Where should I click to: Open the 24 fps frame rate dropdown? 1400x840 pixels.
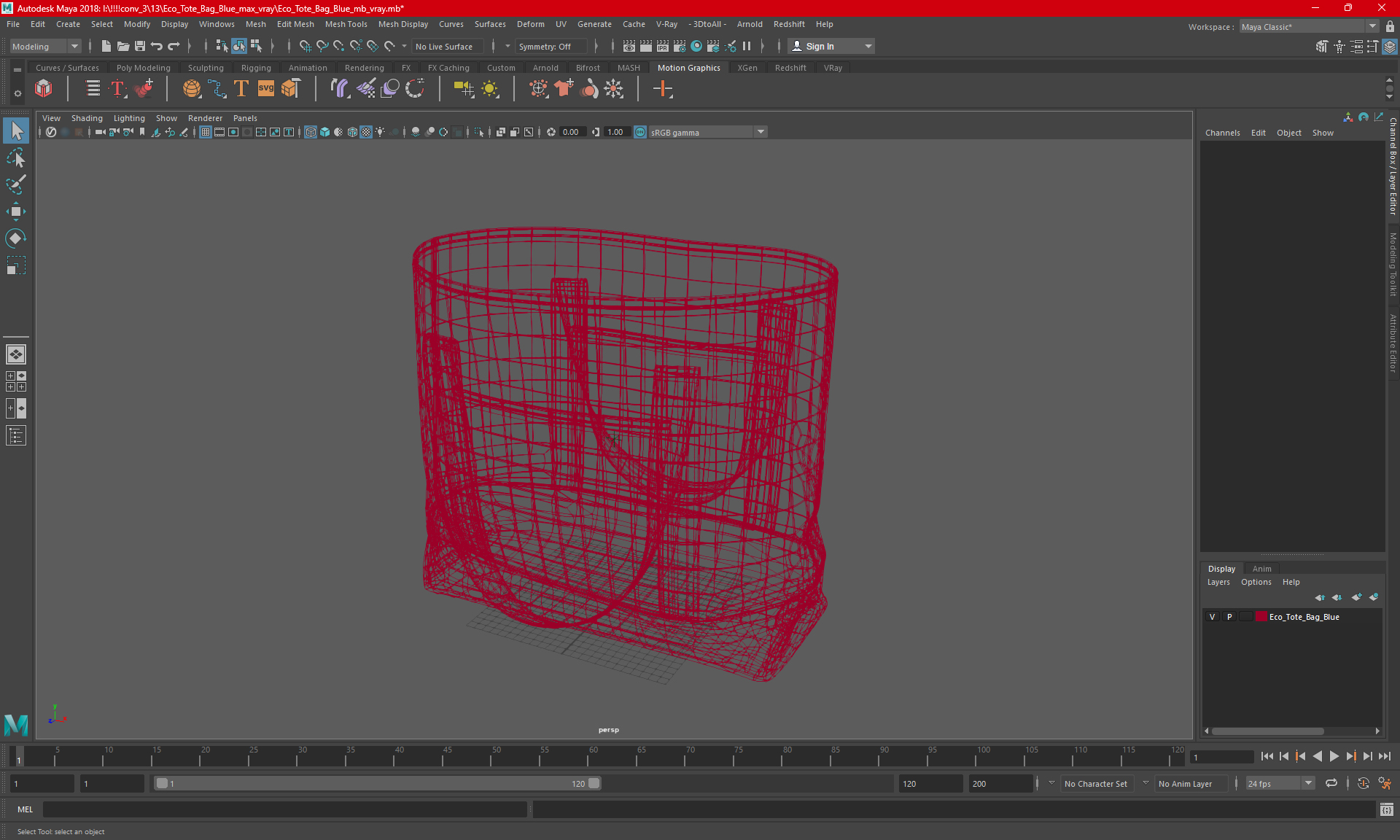pyautogui.click(x=1308, y=783)
